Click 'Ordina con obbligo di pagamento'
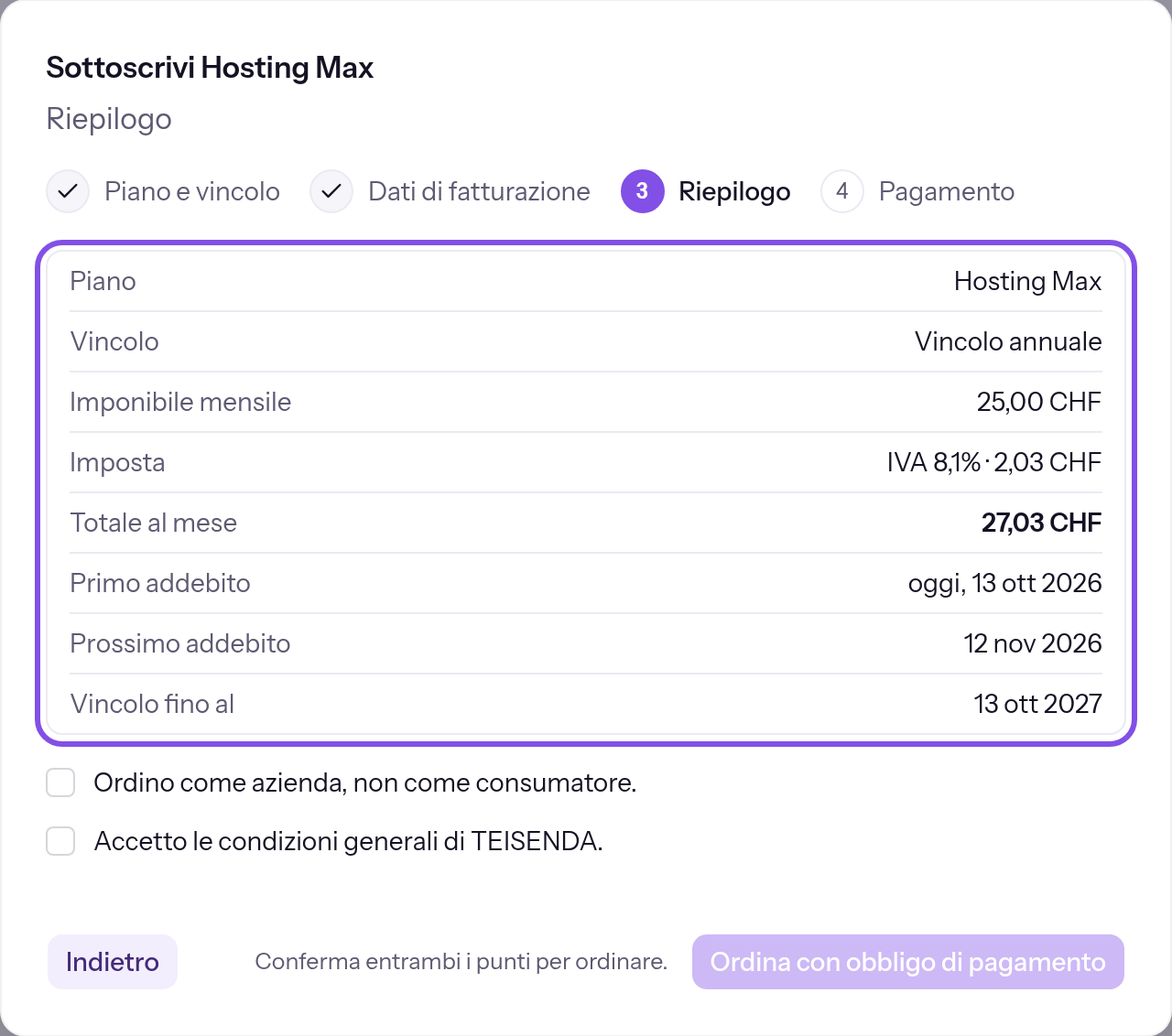The image size is (1172, 1036). pyautogui.click(x=908, y=962)
